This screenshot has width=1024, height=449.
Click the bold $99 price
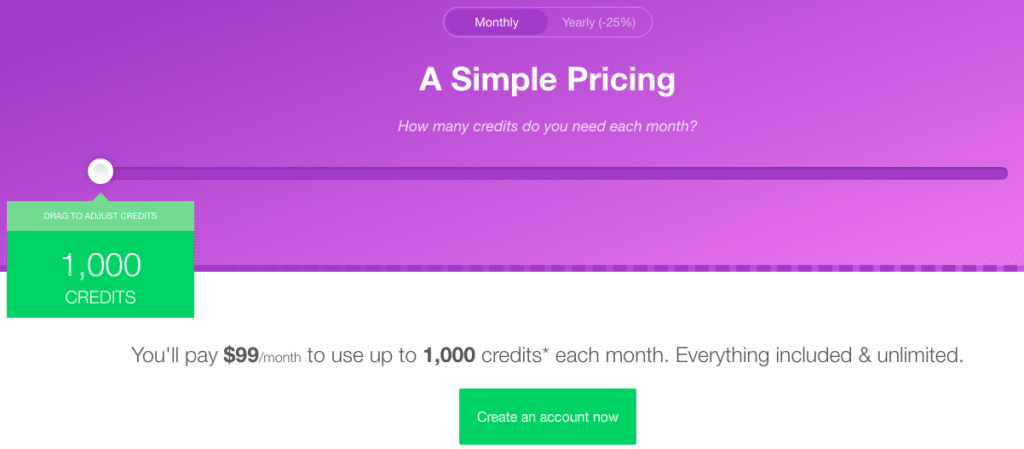pos(241,356)
